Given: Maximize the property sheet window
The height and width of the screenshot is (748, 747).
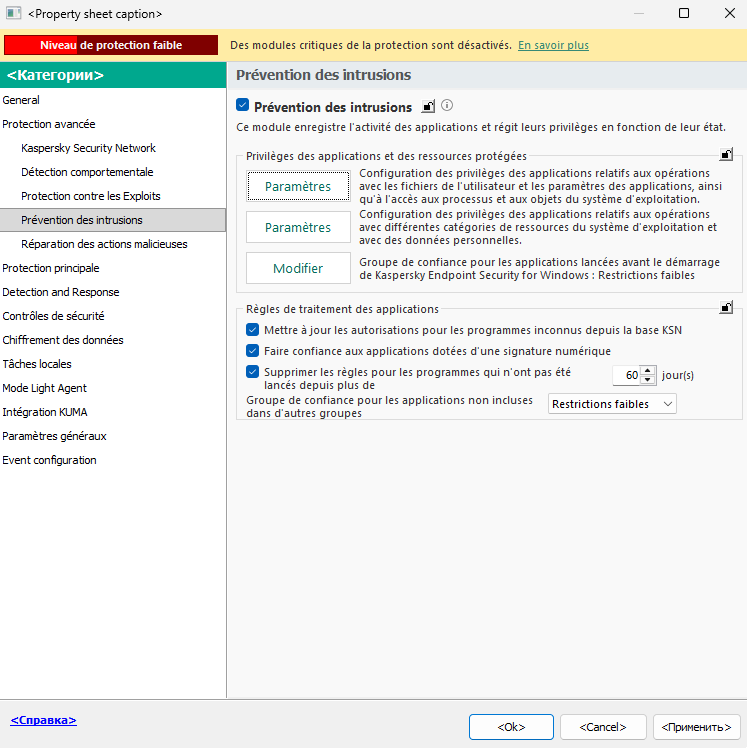Looking at the screenshot, I should (684, 13).
